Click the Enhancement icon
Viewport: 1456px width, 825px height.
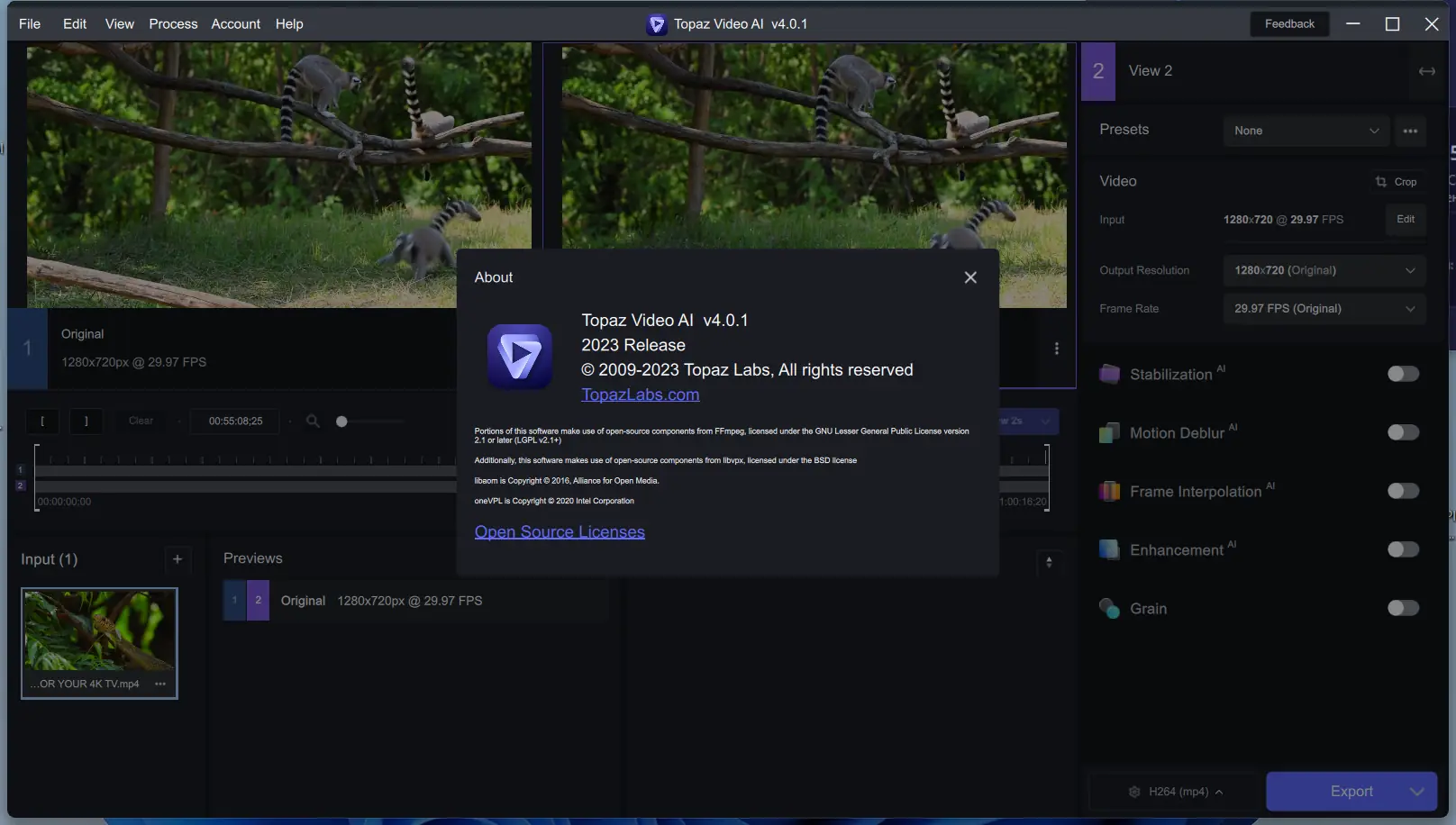(1109, 549)
